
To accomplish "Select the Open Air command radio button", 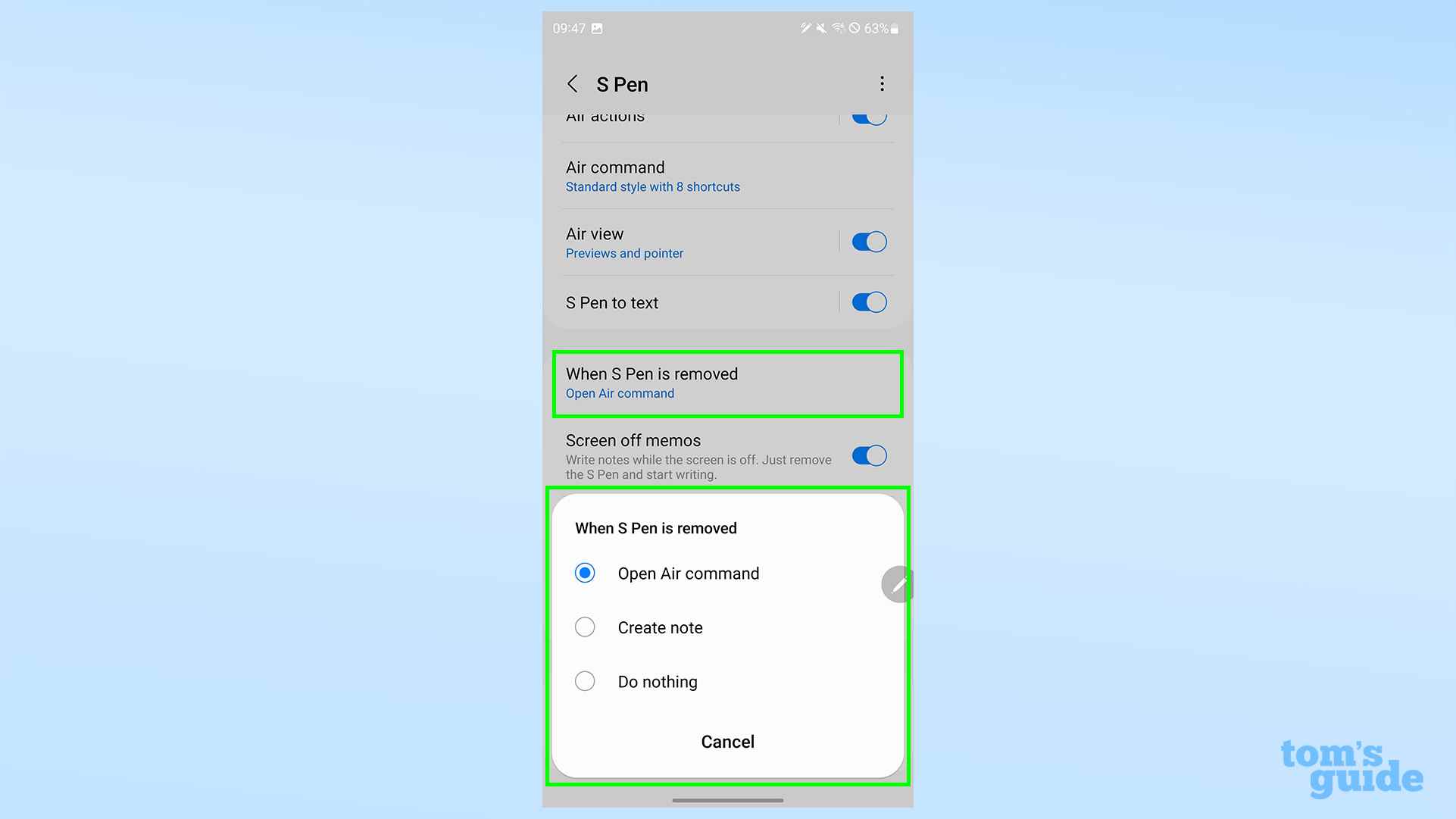I will click(x=585, y=572).
